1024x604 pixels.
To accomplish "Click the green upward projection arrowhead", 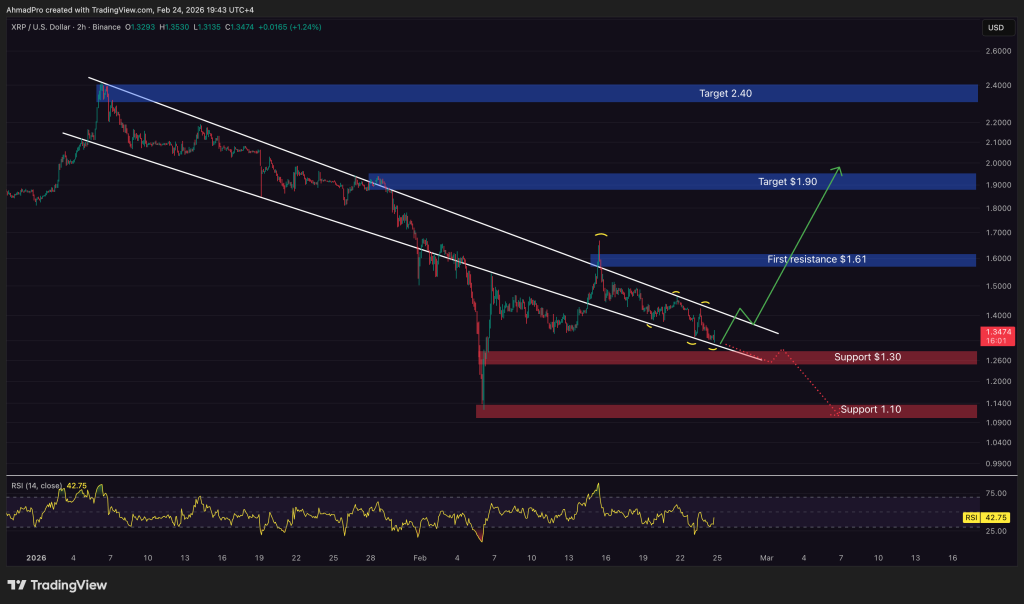I will [840, 170].
